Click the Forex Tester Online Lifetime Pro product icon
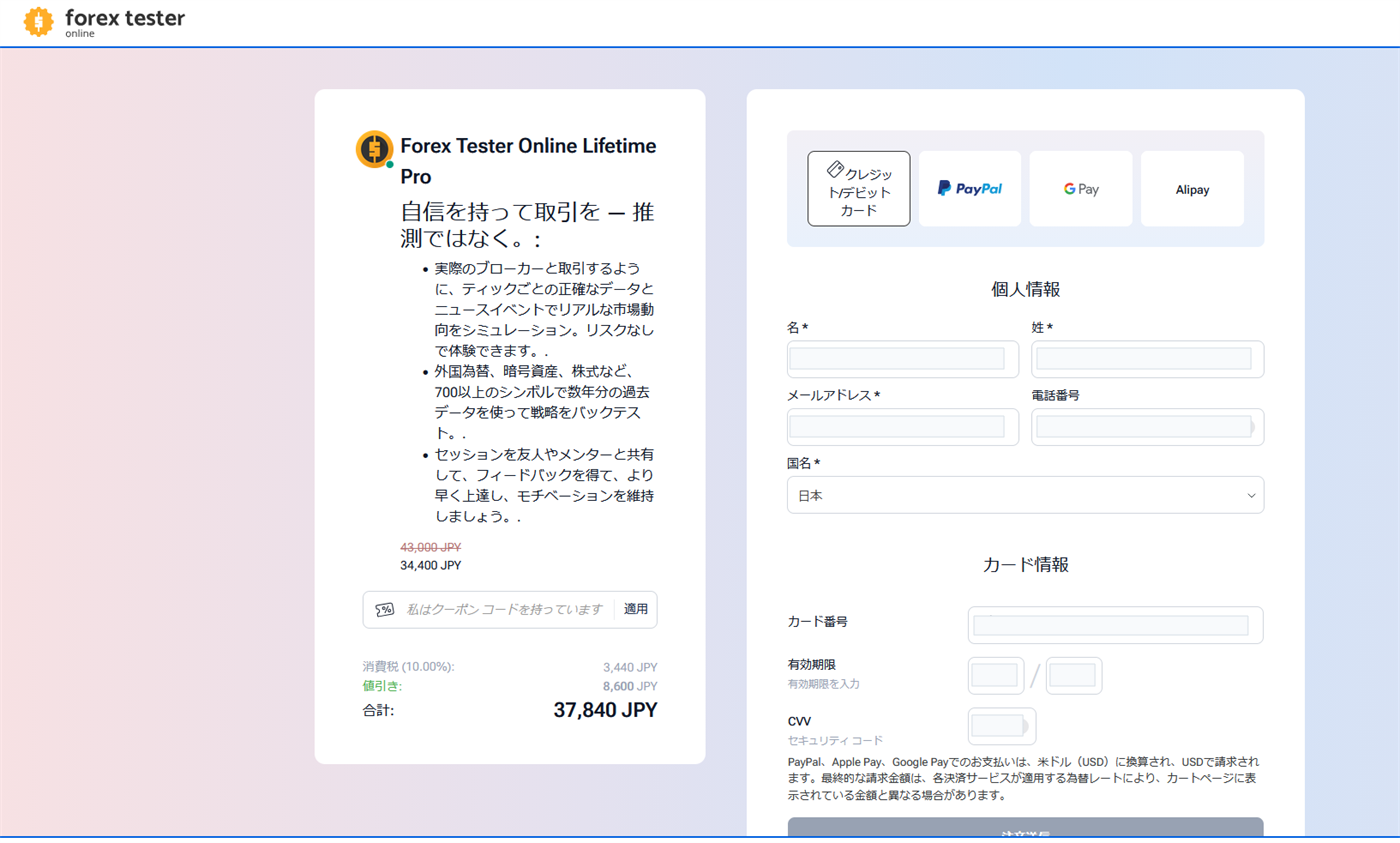Screen dimensions: 1400x843 (375, 149)
